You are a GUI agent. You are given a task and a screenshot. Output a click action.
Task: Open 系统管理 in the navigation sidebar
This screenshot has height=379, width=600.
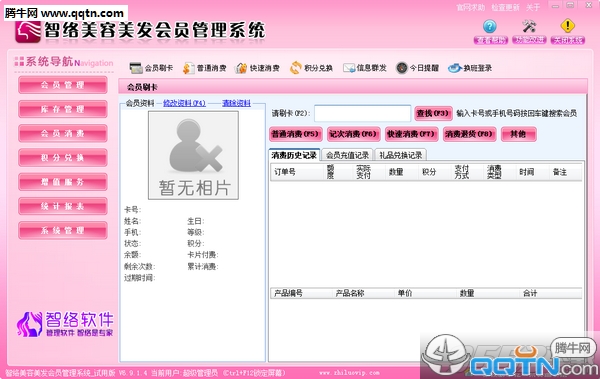pos(63,230)
